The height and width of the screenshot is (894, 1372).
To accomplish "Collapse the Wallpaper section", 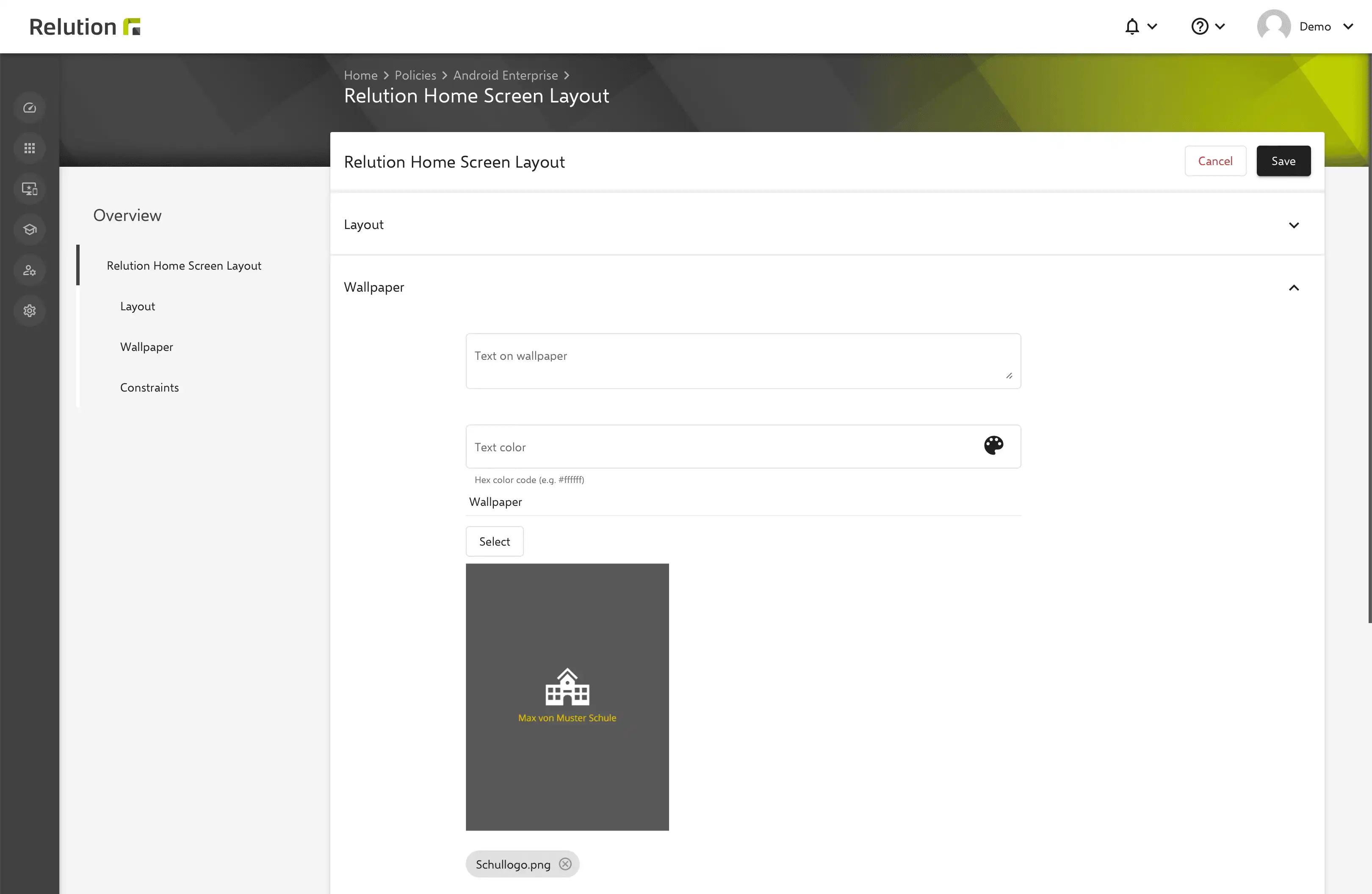I will click(x=827, y=287).
